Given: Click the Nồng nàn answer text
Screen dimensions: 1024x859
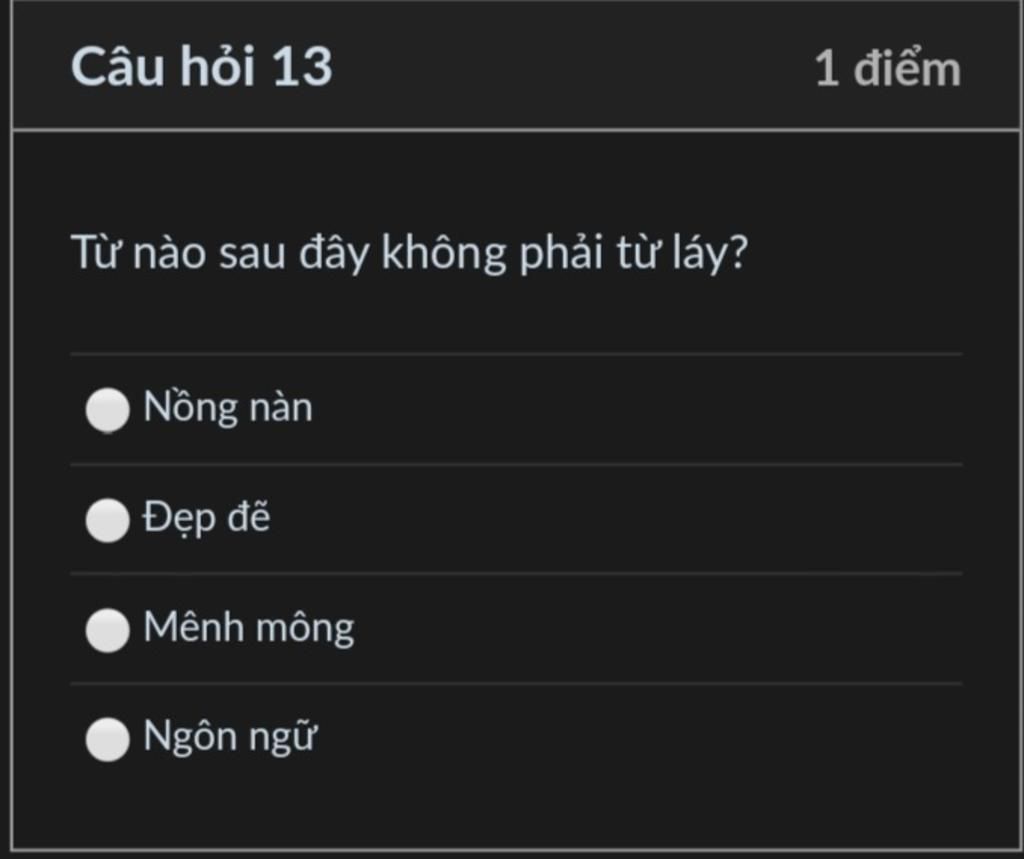Looking at the screenshot, I should click(x=228, y=408).
